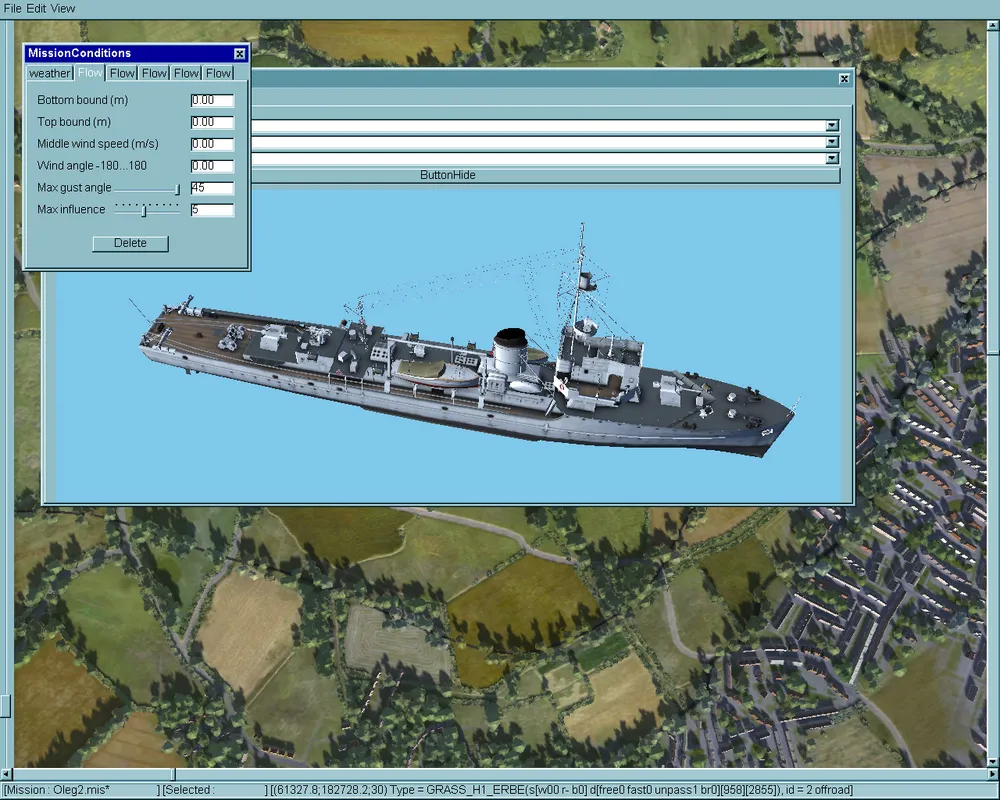Open the File menu
The width and height of the screenshot is (1000, 800).
pyautogui.click(x=12, y=8)
